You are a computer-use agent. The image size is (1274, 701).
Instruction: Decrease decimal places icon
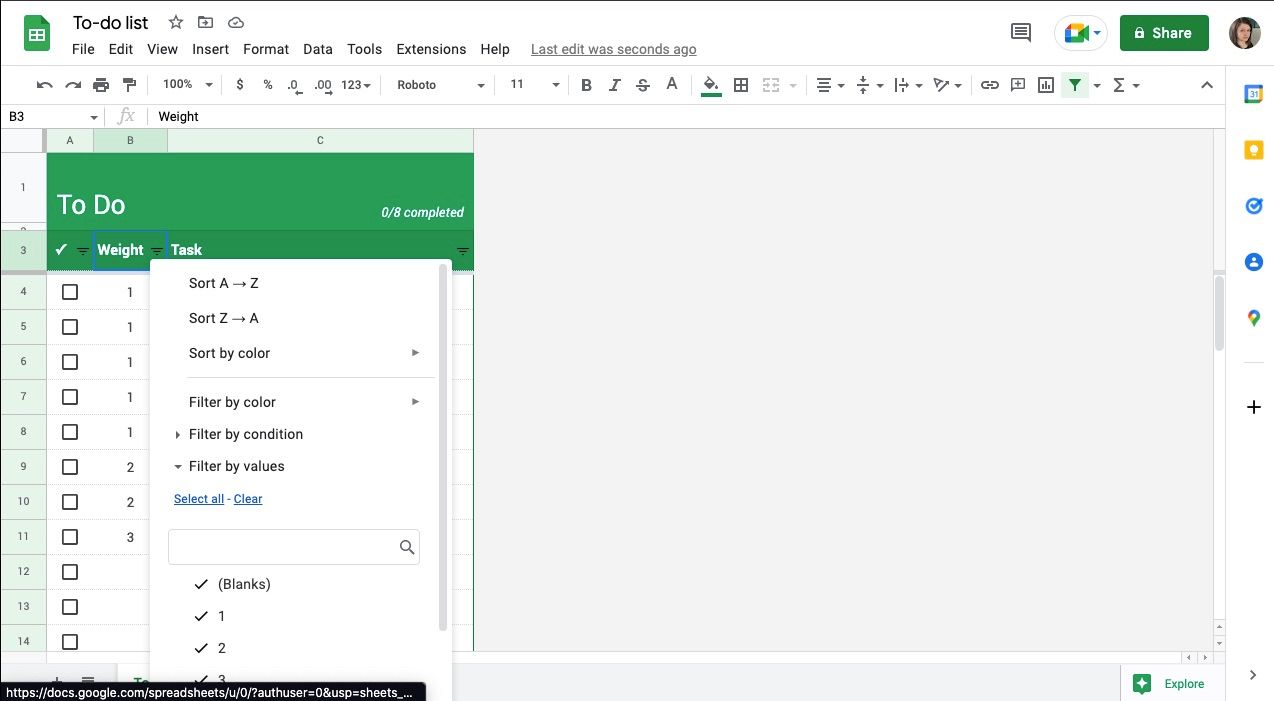[294, 85]
